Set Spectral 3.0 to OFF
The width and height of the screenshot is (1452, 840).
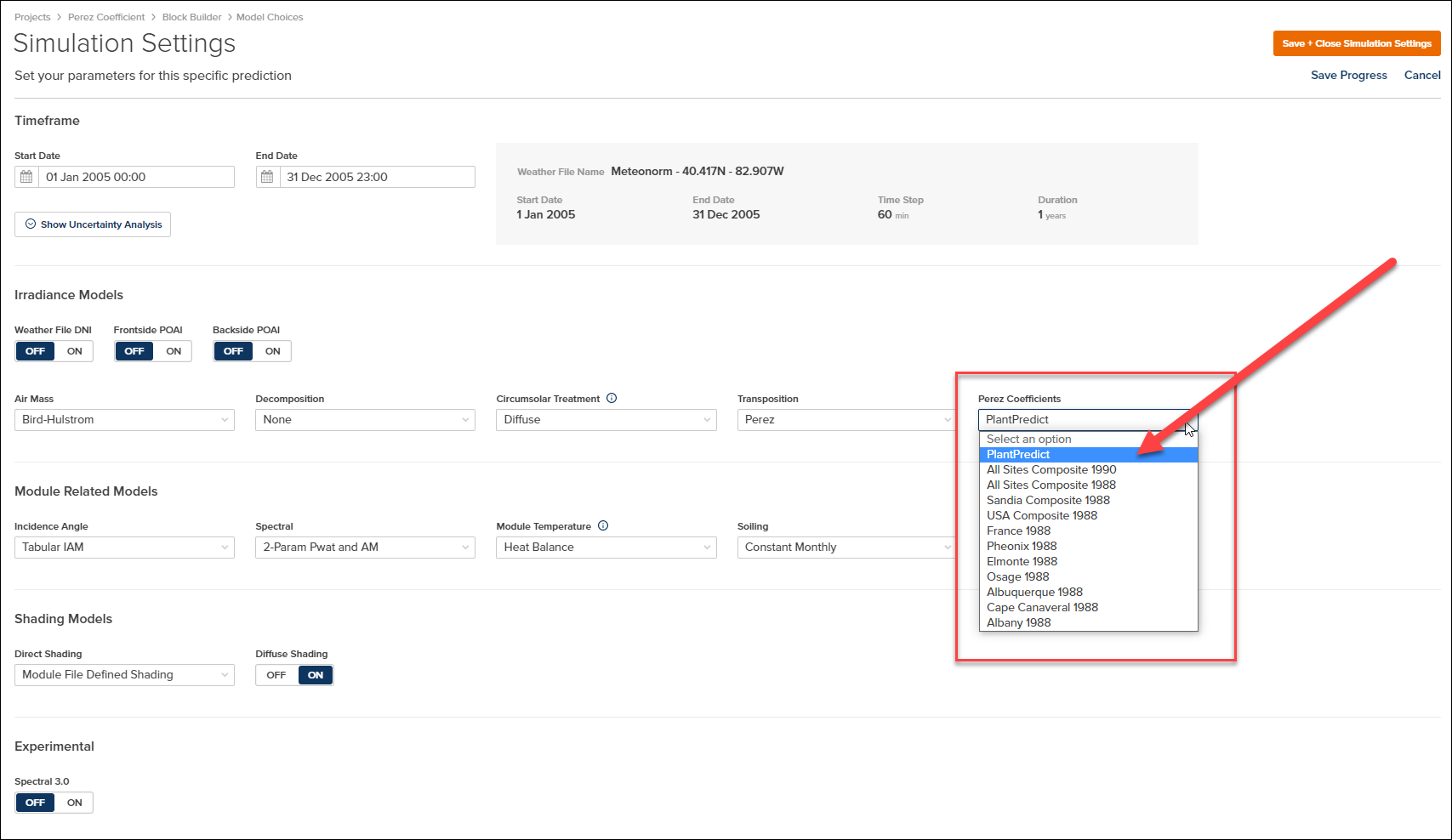tap(35, 803)
